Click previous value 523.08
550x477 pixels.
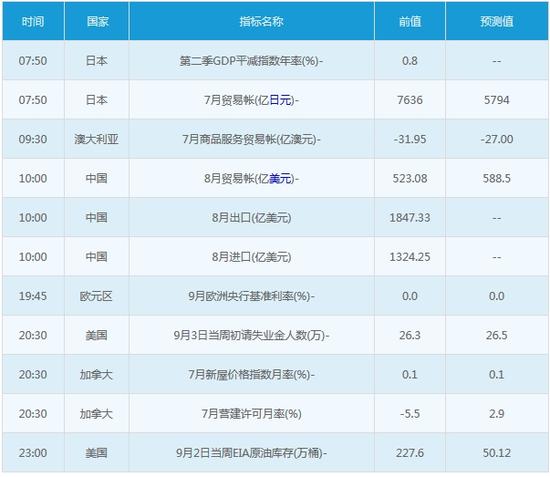[x=410, y=179]
